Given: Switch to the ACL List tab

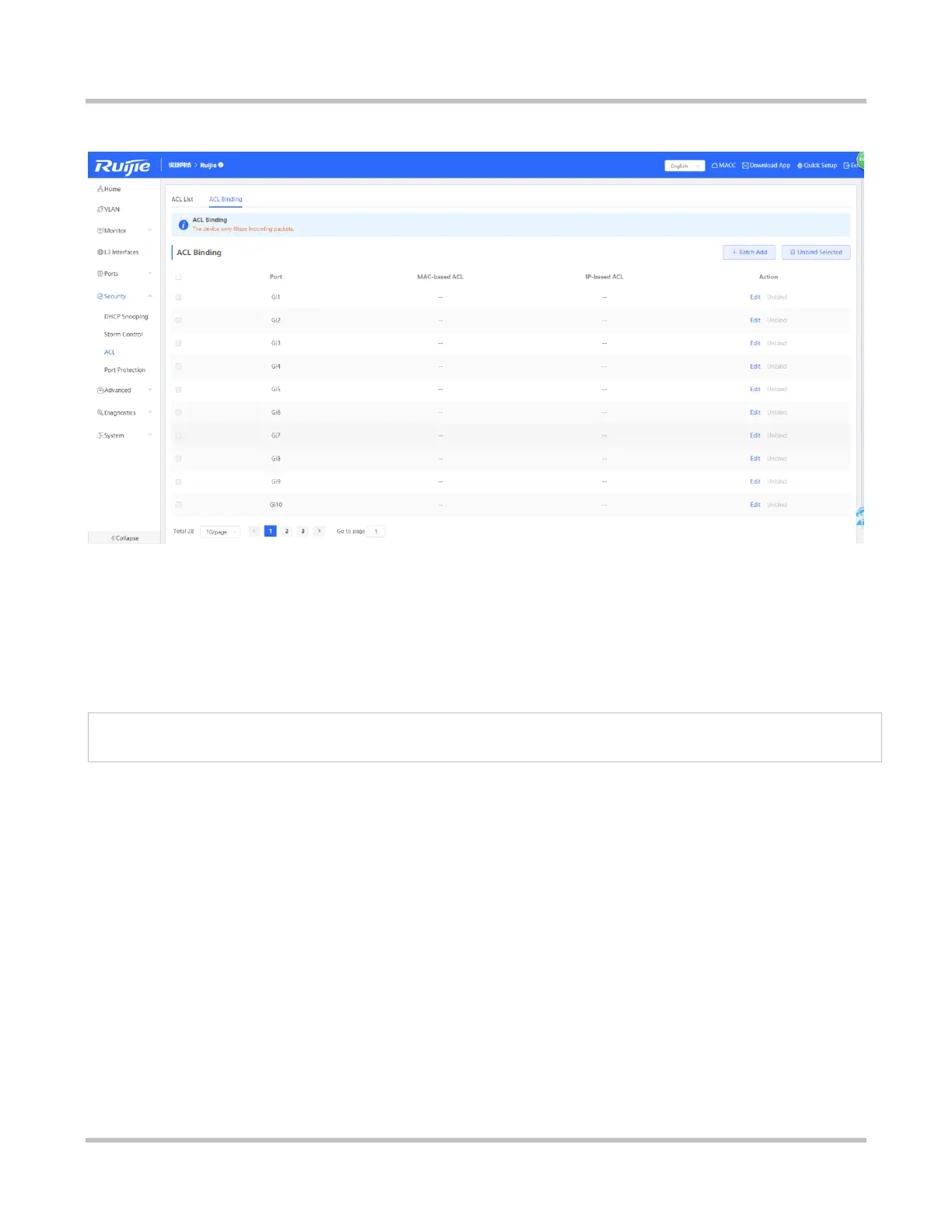Looking at the screenshot, I should (182, 199).
